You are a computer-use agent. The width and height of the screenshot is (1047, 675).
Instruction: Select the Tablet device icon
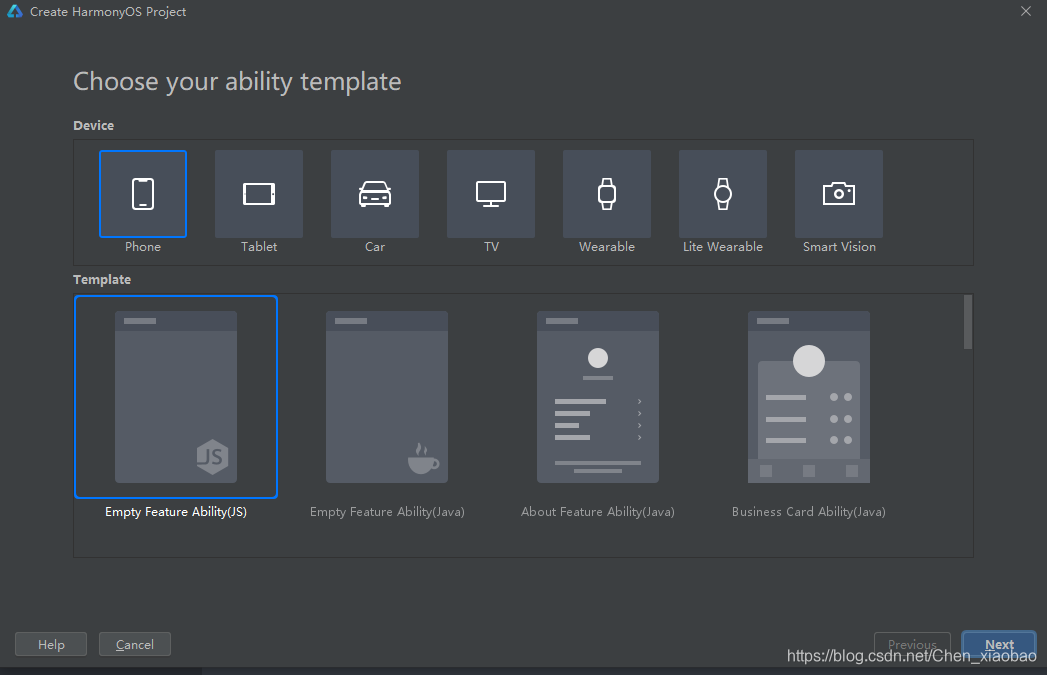point(259,194)
